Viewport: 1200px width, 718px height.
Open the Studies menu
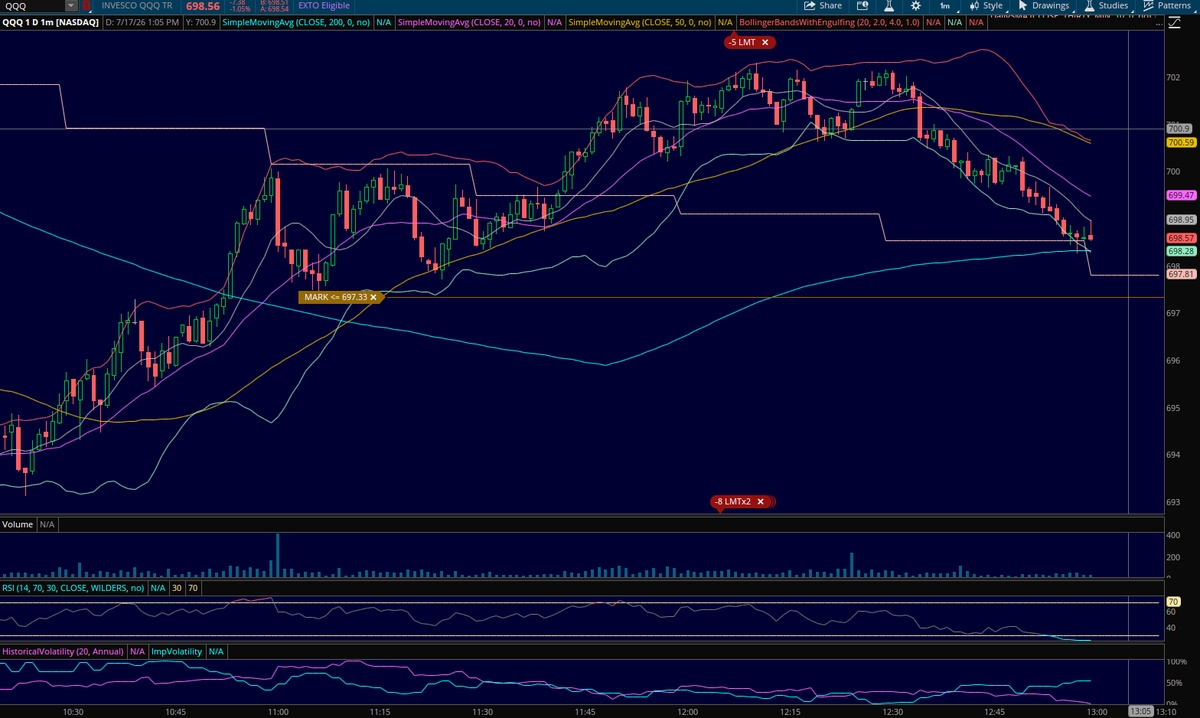click(x=1106, y=6)
